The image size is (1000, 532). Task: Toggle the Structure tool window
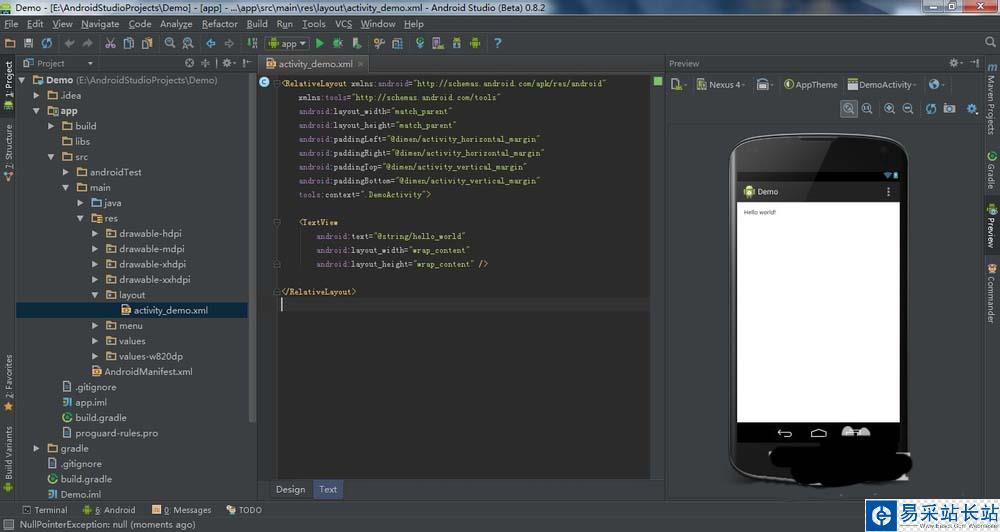8,152
